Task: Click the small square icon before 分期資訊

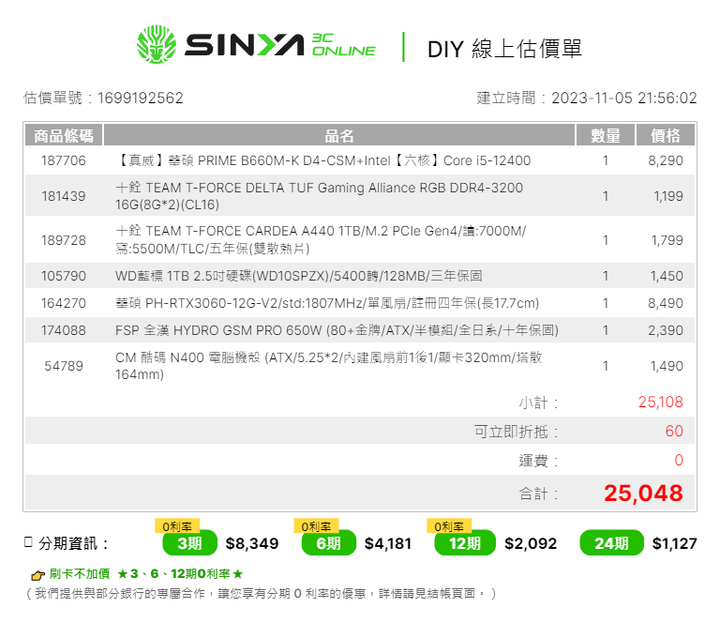Action: point(28,542)
